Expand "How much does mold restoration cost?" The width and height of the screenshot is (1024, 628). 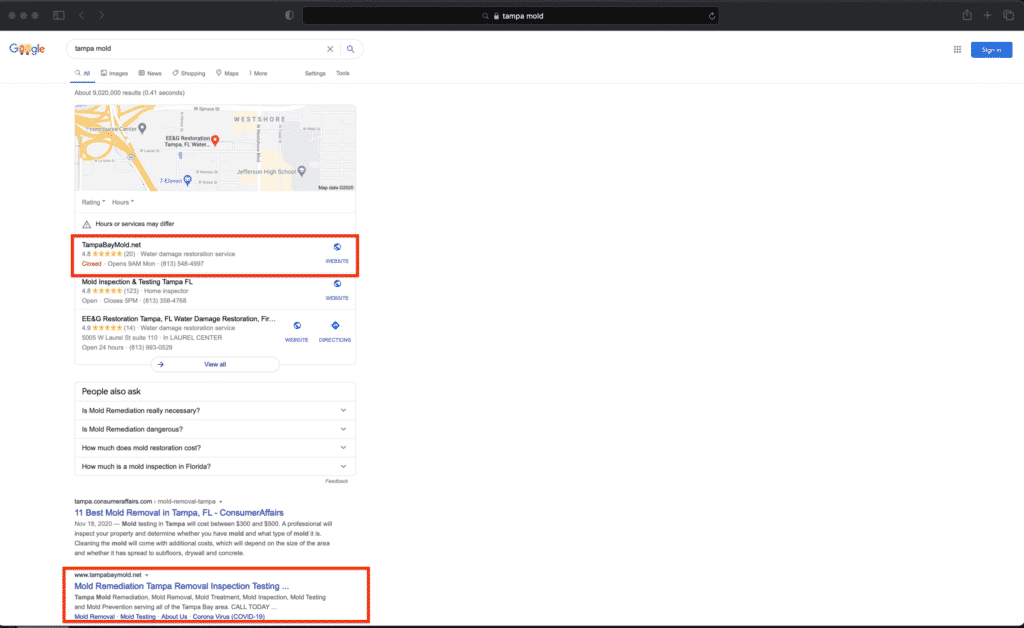coord(215,448)
